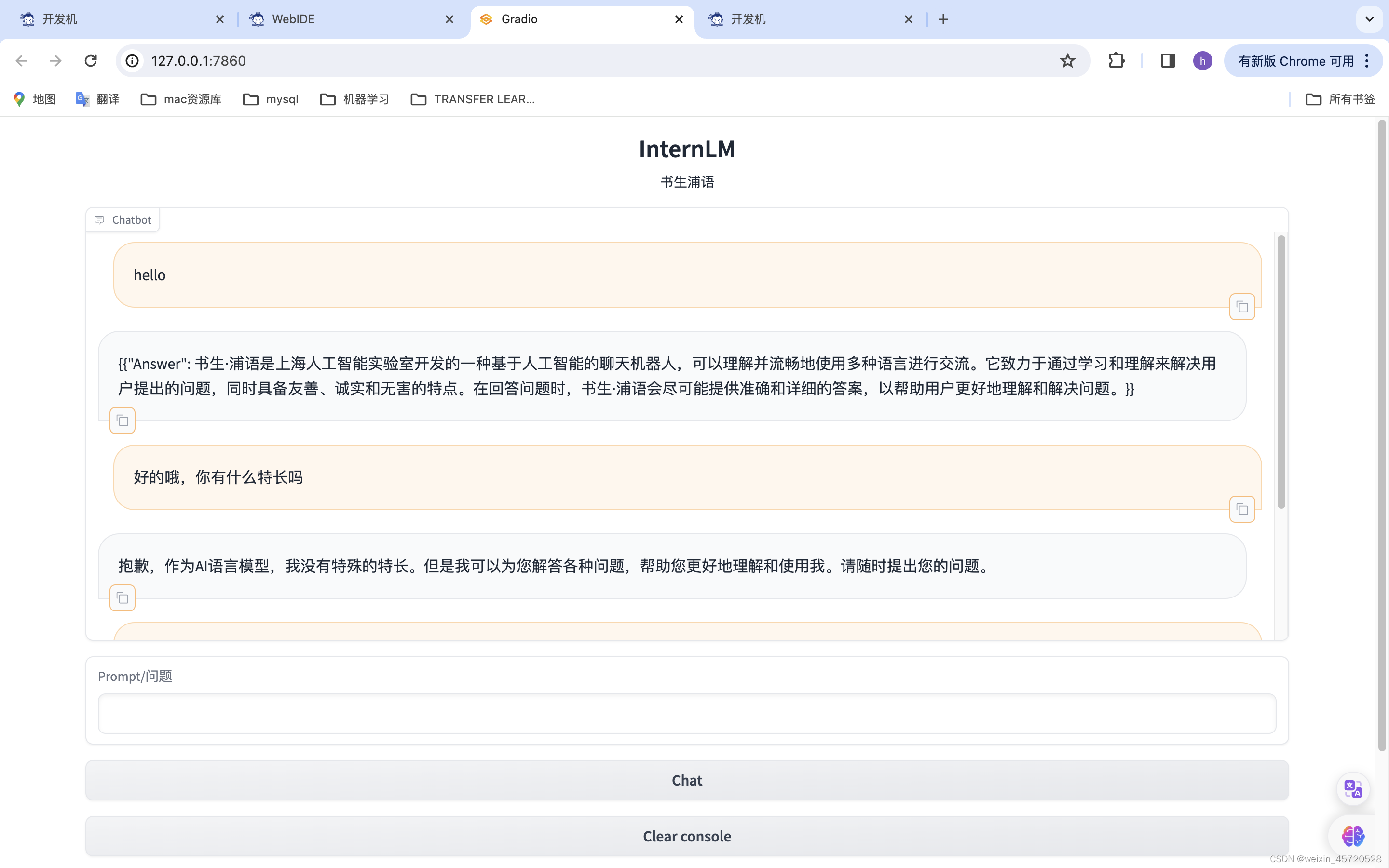Click the Chat button

tap(687, 780)
